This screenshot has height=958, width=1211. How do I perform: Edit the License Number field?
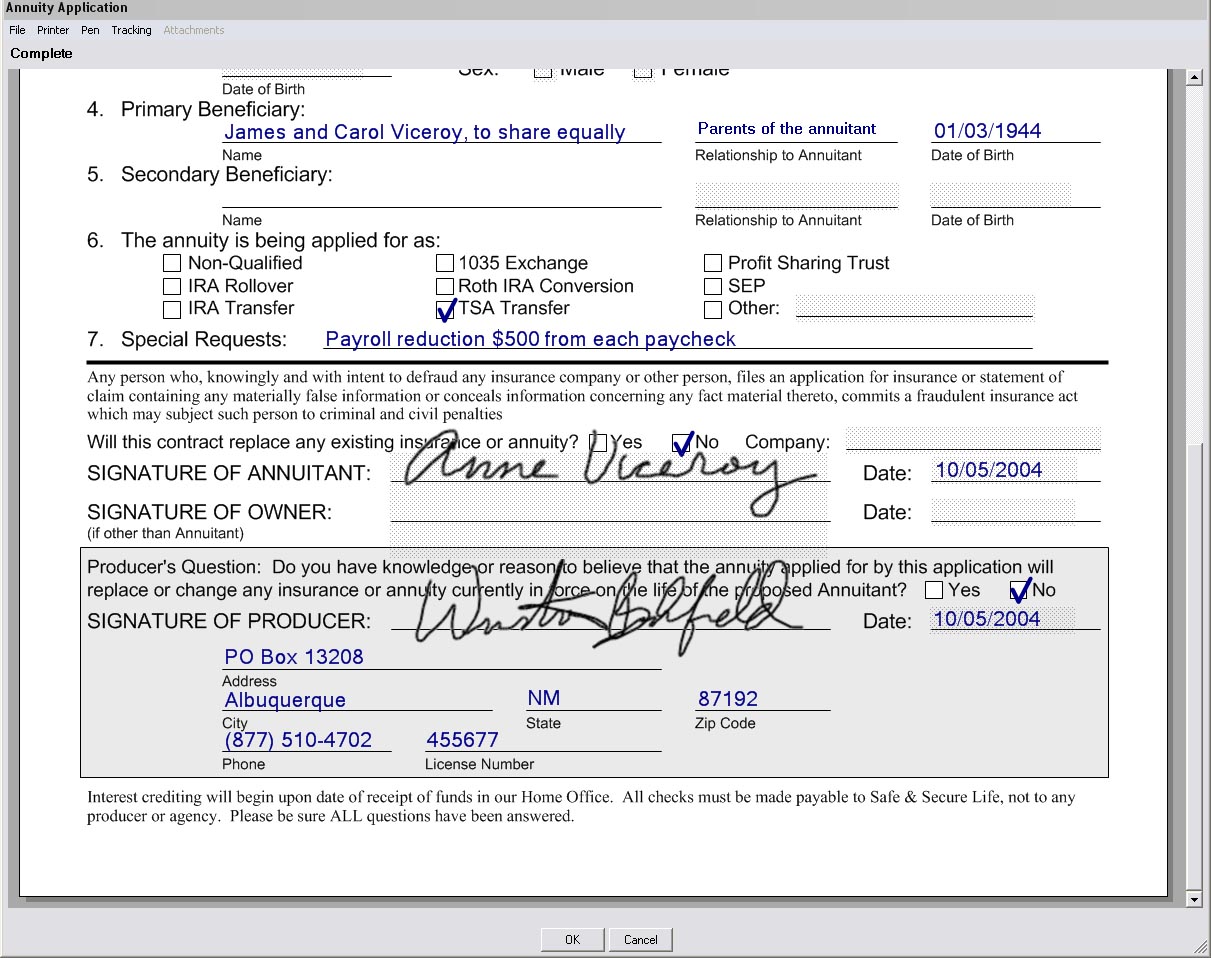(543, 740)
